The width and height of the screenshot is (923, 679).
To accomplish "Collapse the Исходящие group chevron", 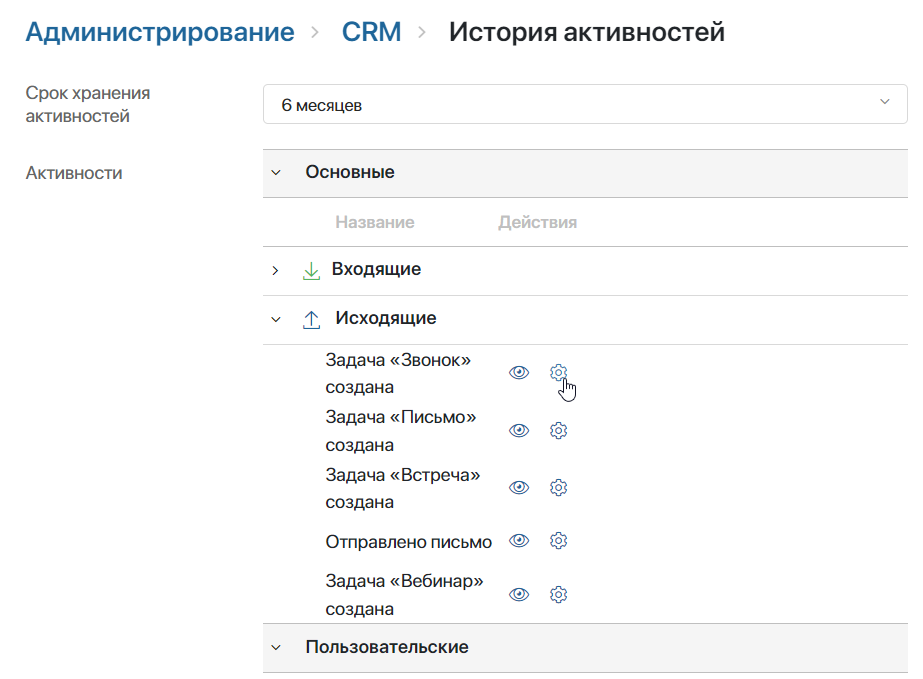I will point(275,320).
